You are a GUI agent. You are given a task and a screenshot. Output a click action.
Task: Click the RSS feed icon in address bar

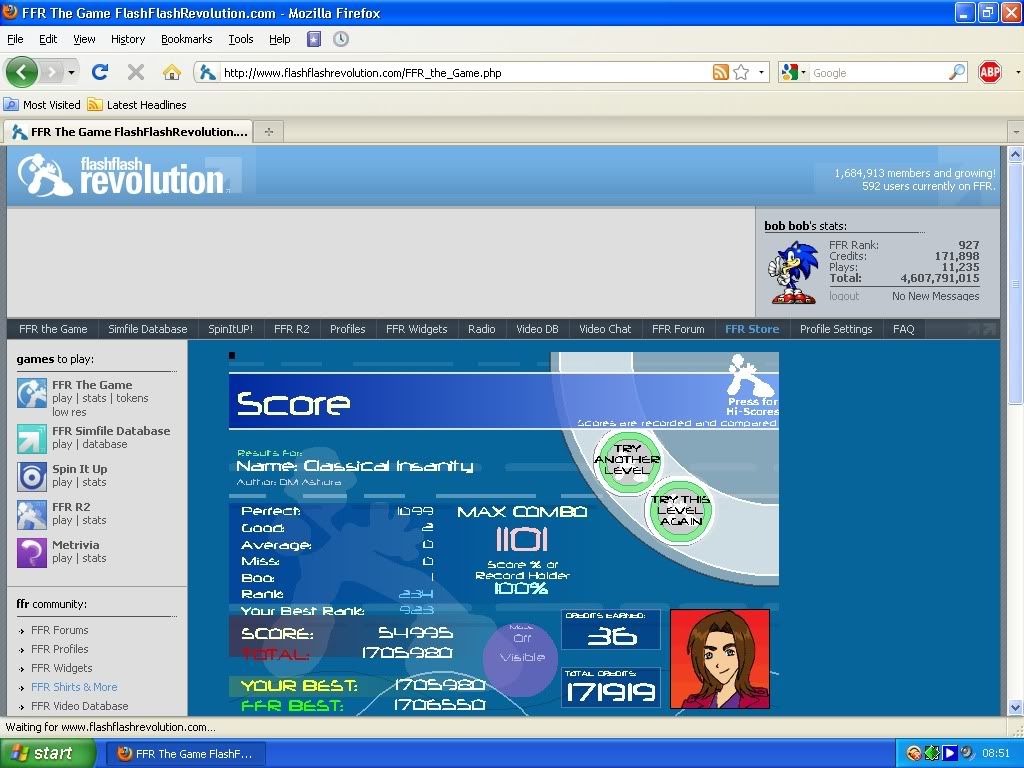click(720, 72)
